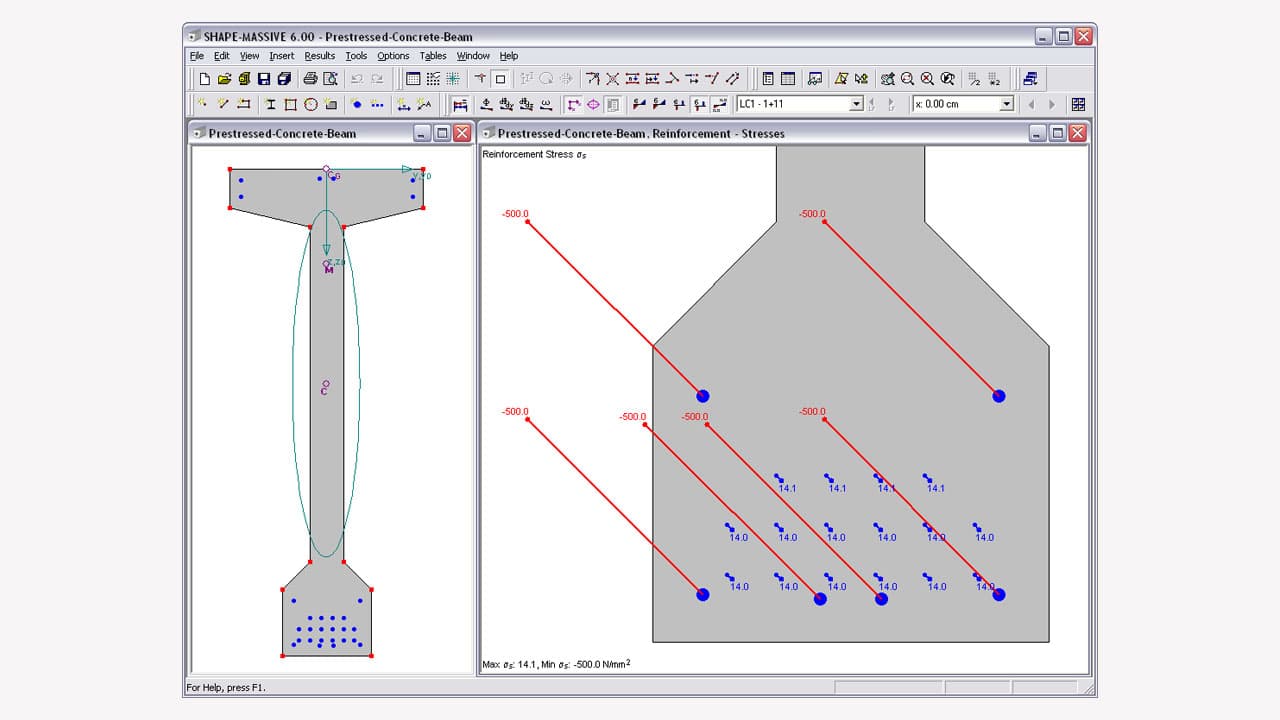Open the Tables menu
The height and width of the screenshot is (720, 1280).
click(x=432, y=56)
